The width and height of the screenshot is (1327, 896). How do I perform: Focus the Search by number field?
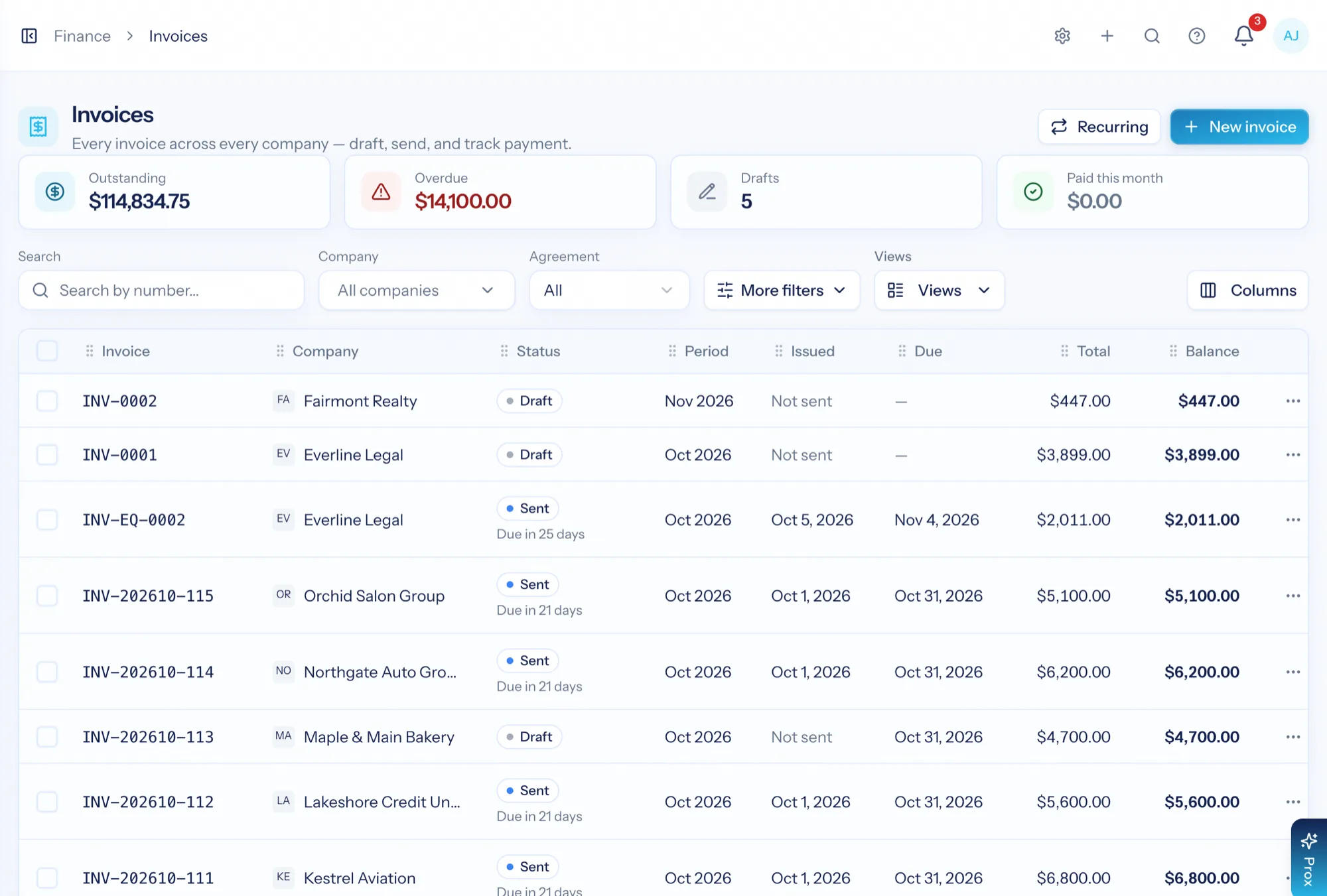[x=161, y=290]
